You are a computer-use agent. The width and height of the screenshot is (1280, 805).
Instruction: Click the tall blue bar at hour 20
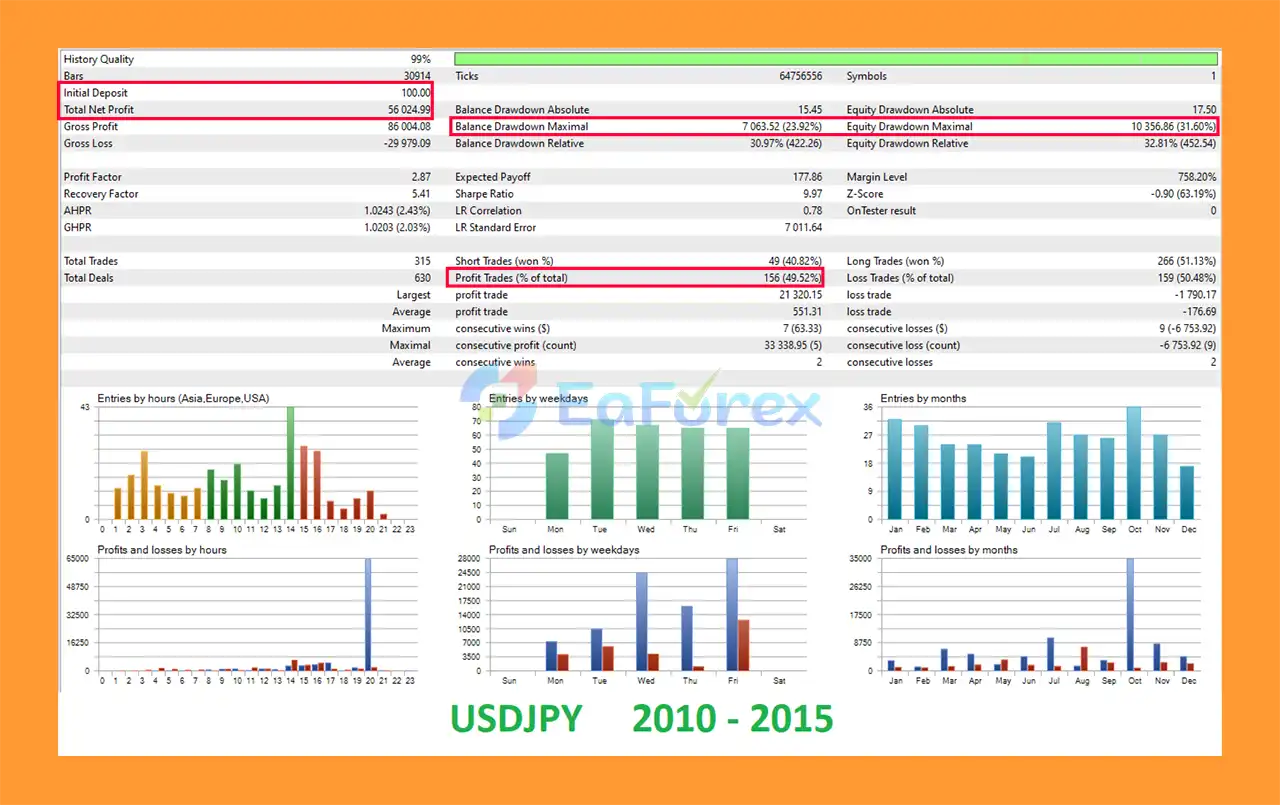(x=368, y=614)
